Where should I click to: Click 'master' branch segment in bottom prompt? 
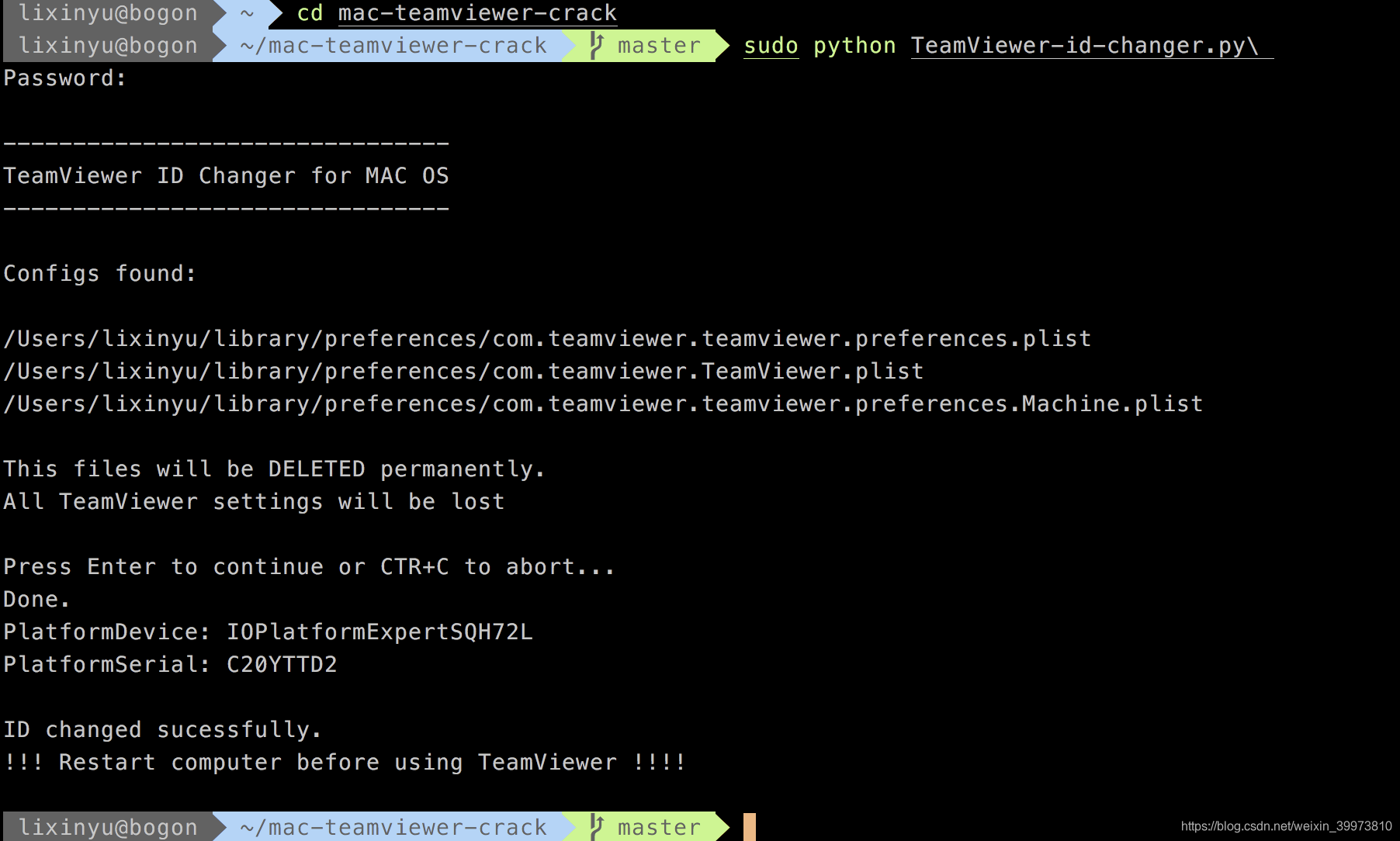point(659,827)
